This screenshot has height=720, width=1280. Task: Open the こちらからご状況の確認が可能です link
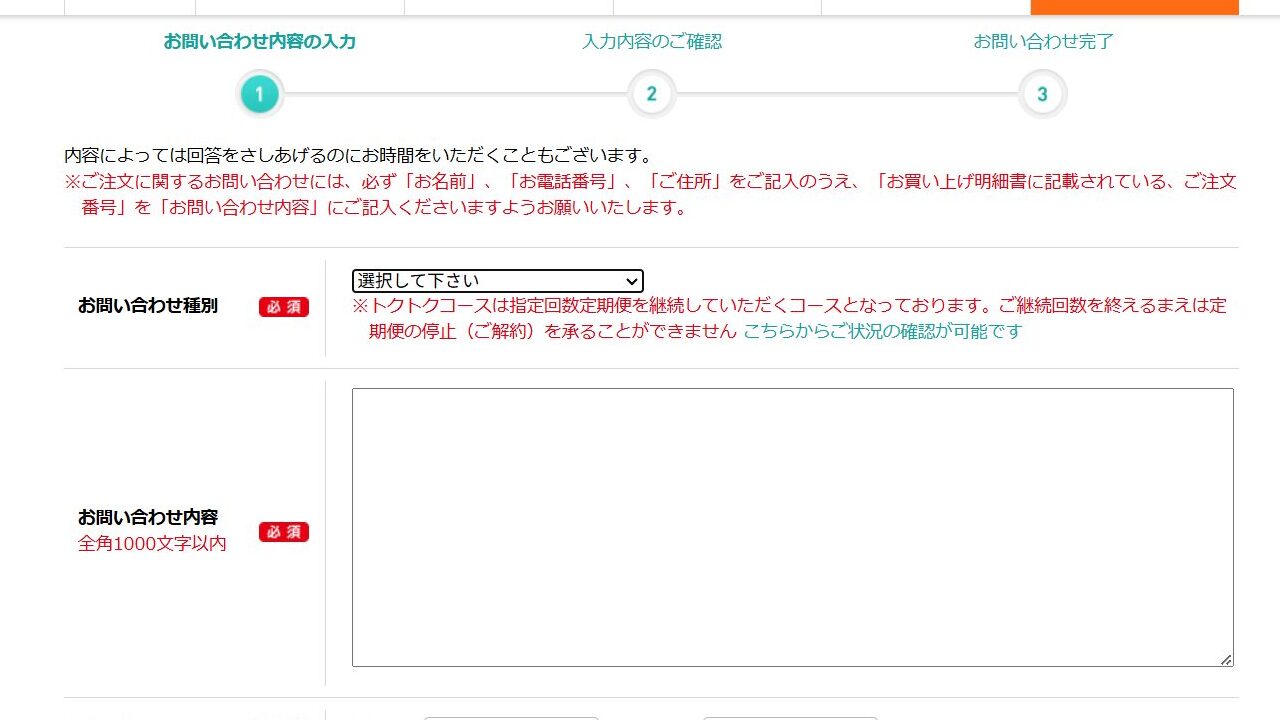coord(883,331)
